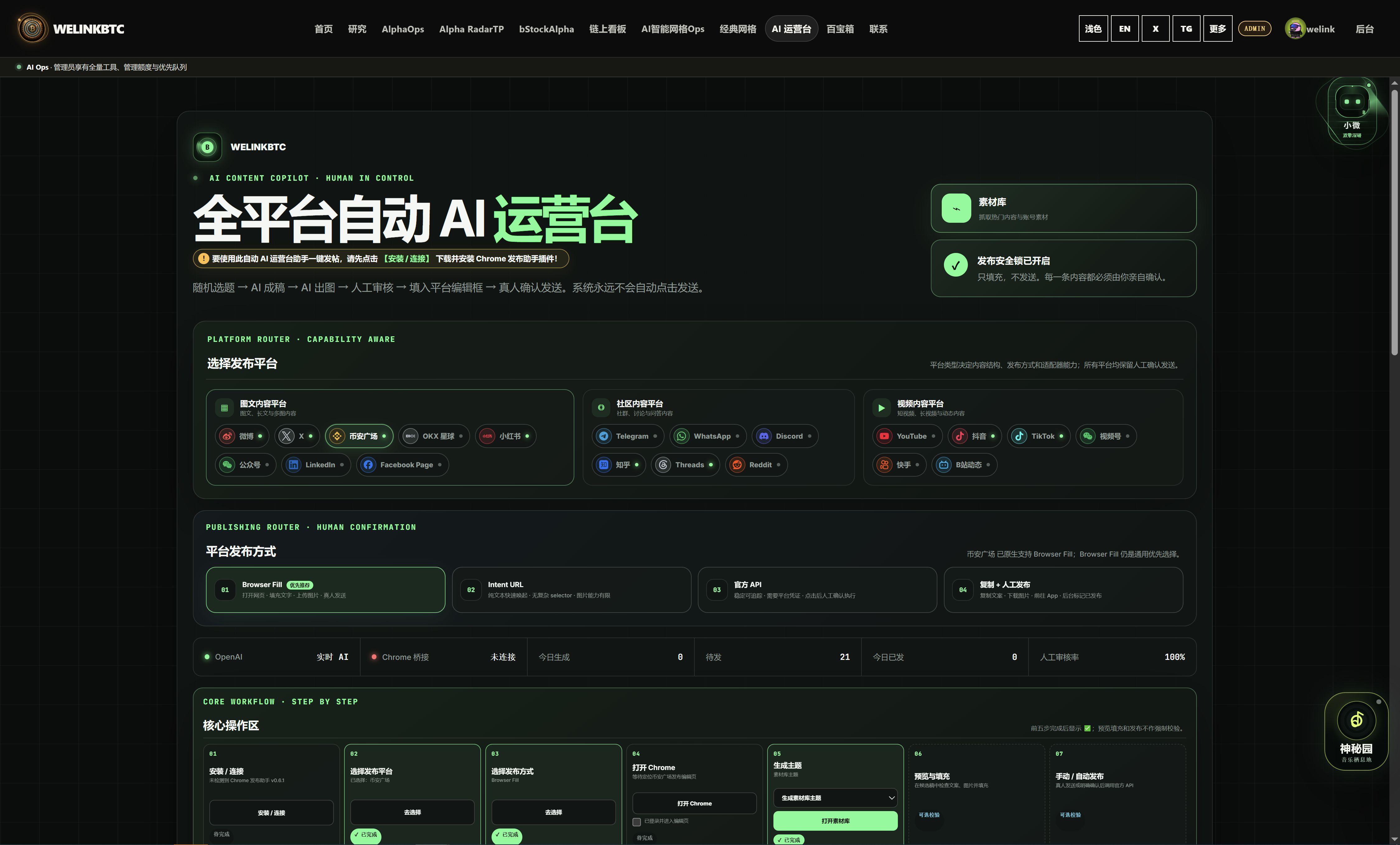Choose the Intent URL publishing method
Screen dimensions: 1400x845
572,590
